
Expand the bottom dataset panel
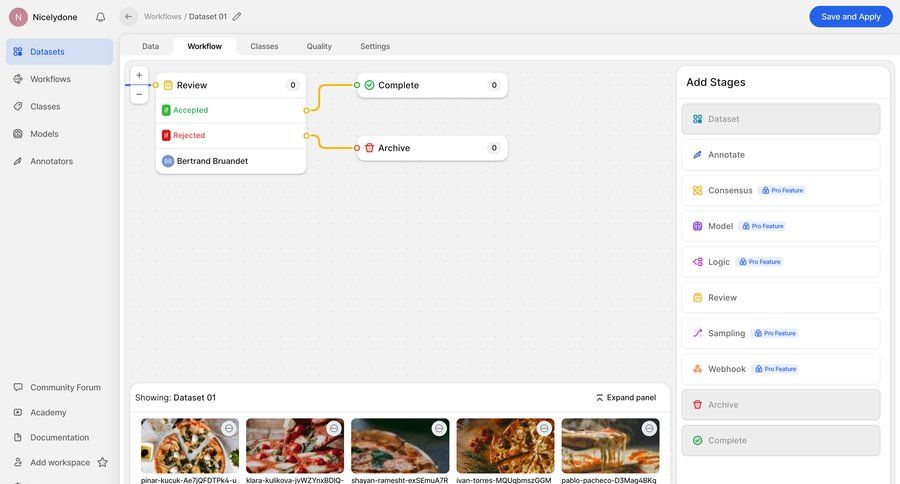[x=626, y=398]
